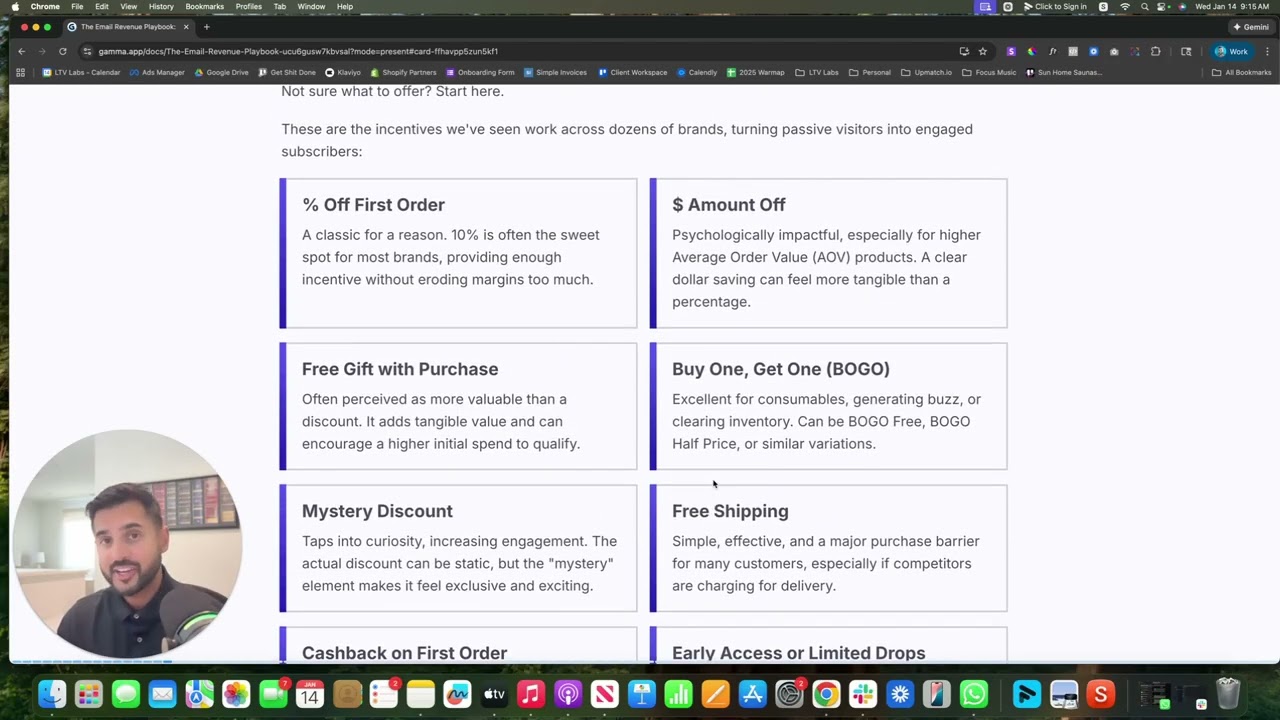1280x720 pixels.
Task: Open News app in the dock
Action: click(x=605, y=693)
